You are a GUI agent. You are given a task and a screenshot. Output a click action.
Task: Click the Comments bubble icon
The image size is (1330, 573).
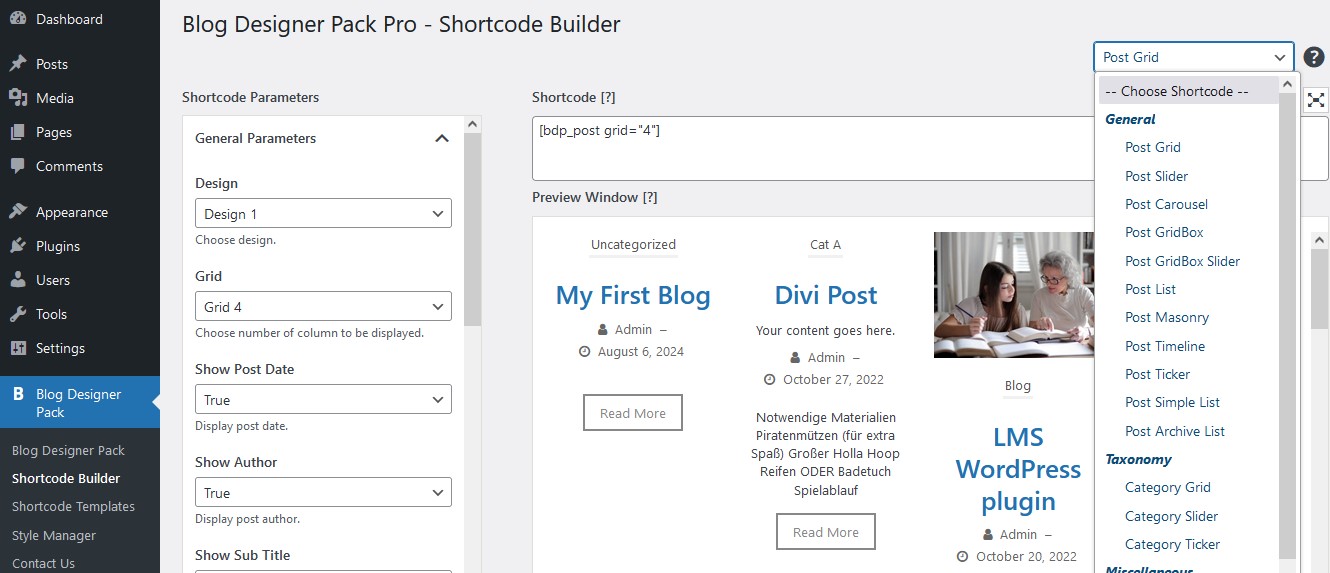(18, 166)
